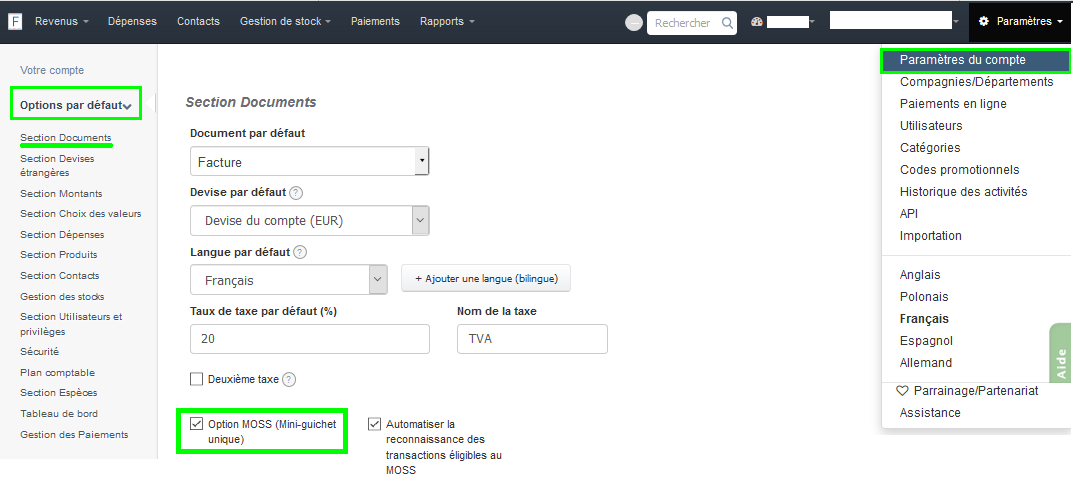Image resolution: width=1073 pixels, height=501 pixels.
Task: Open Section Choix des valeurs link
Action: pyautogui.click(x=81, y=214)
